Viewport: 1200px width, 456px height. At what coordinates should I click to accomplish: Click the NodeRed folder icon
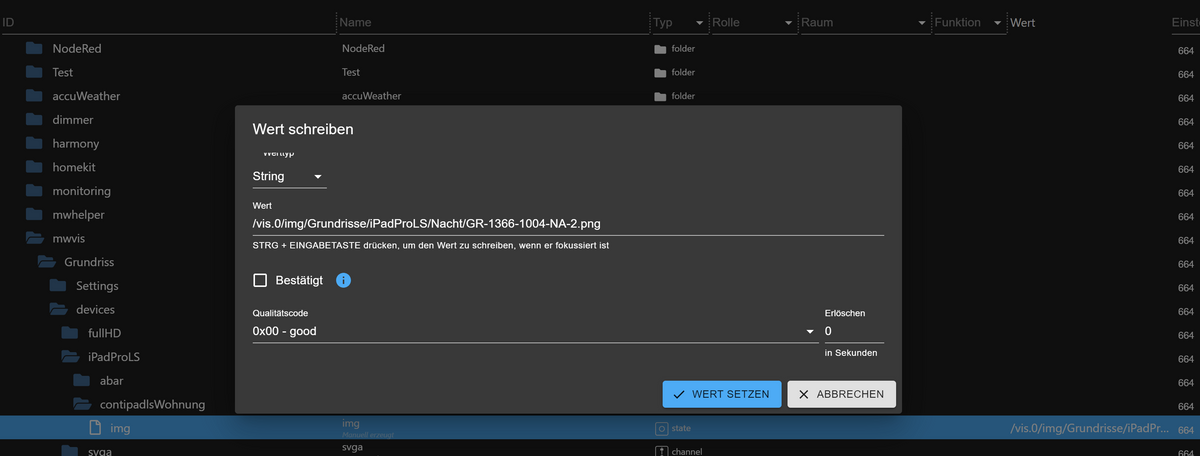click(35, 48)
